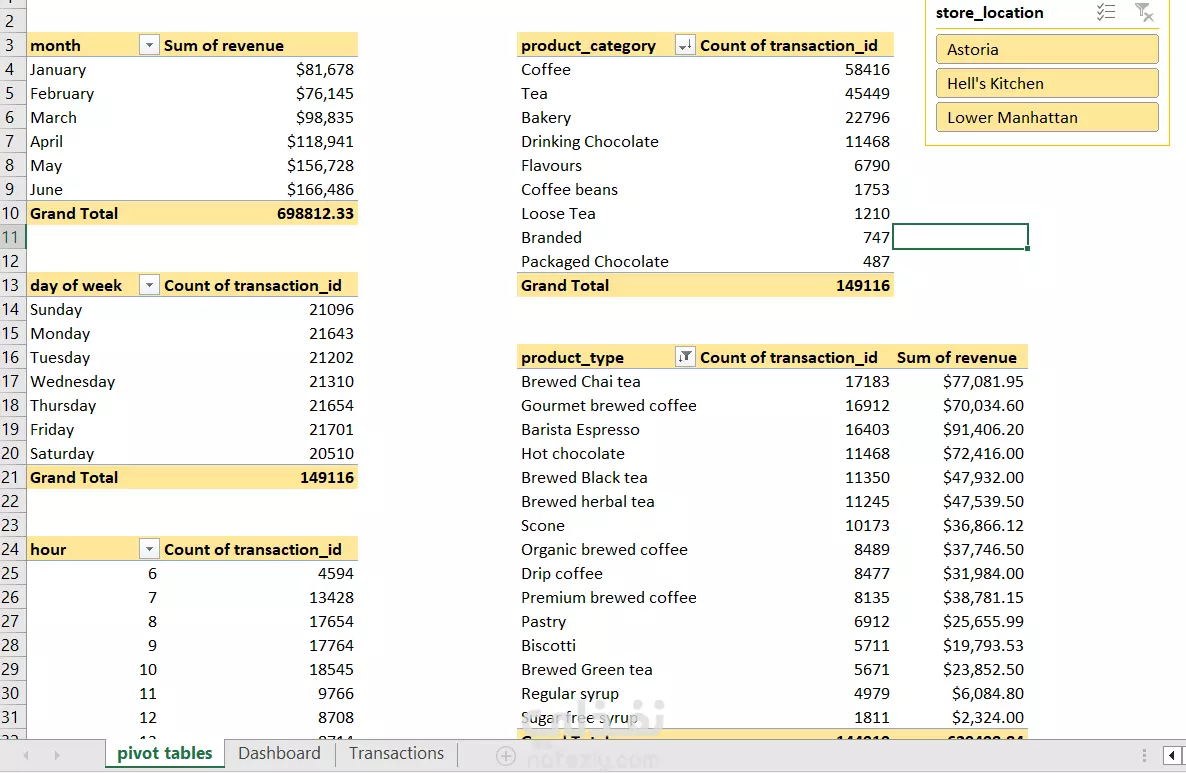The image size is (1186, 773).
Task: Open the hour filter dropdown
Action: (149, 550)
